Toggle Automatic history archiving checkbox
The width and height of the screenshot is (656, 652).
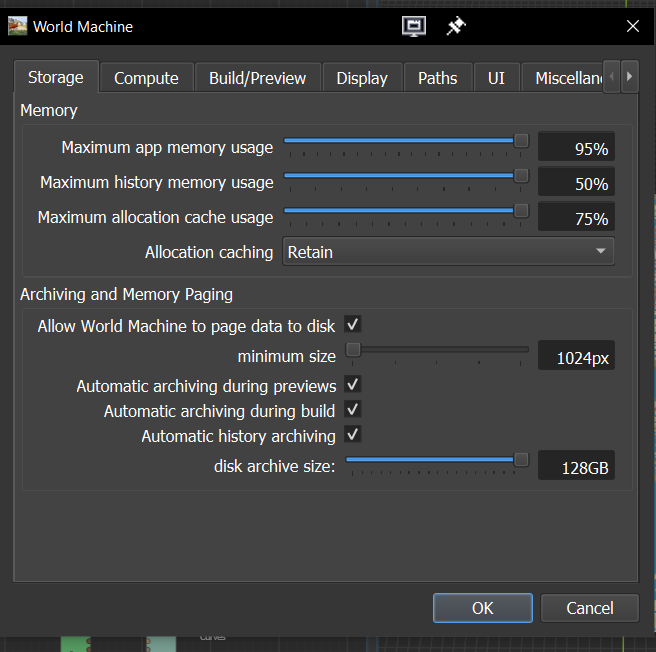353,434
